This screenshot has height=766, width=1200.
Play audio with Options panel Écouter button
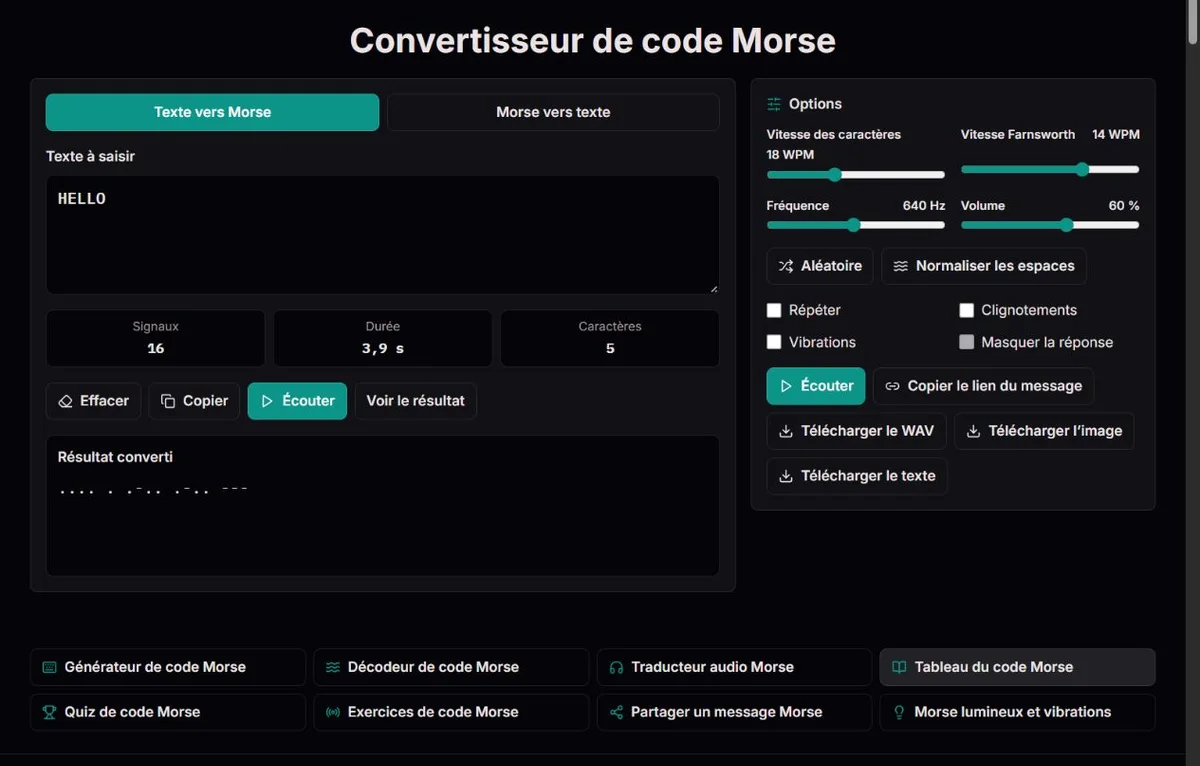[816, 386]
